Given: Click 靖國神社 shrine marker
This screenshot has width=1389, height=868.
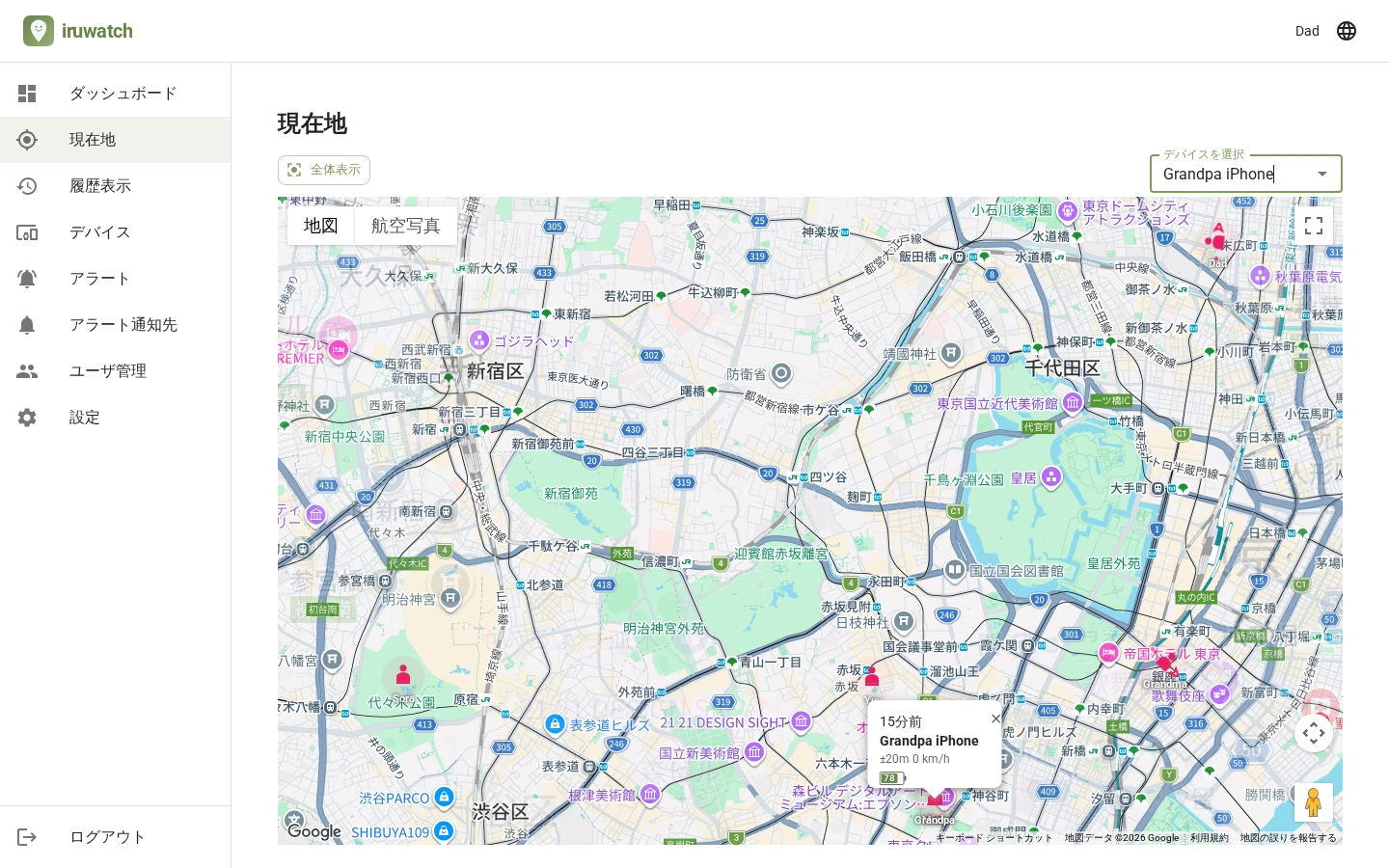Looking at the screenshot, I should coord(951,353).
